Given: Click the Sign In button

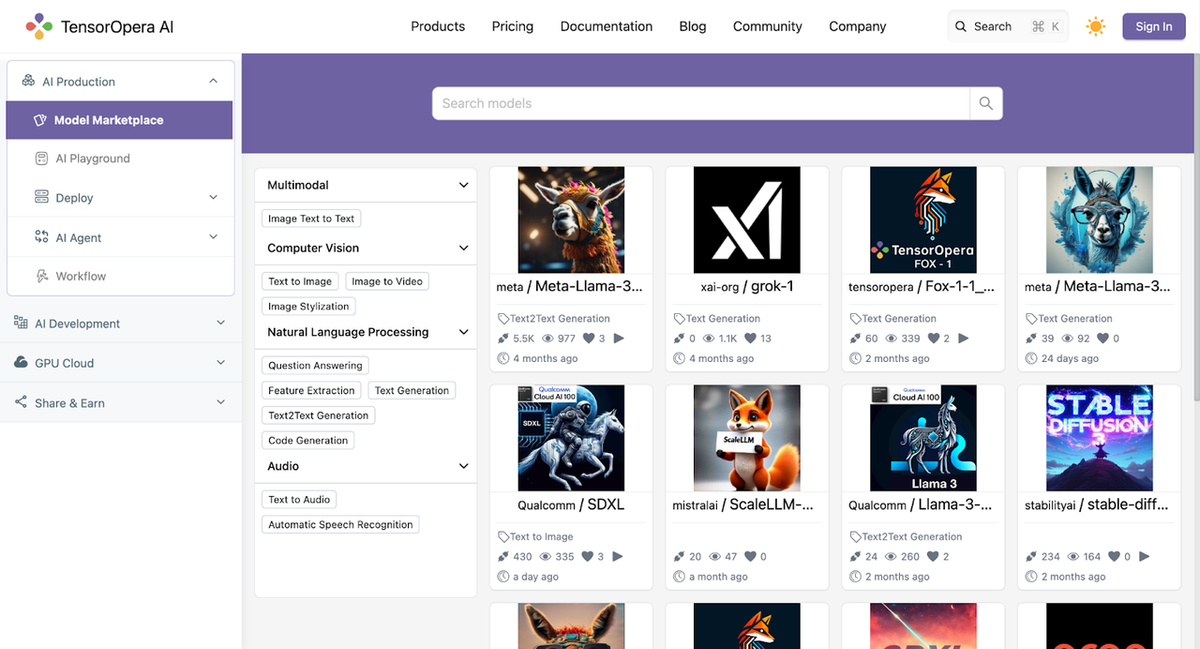Looking at the screenshot, I should (x=1153, y=26).
